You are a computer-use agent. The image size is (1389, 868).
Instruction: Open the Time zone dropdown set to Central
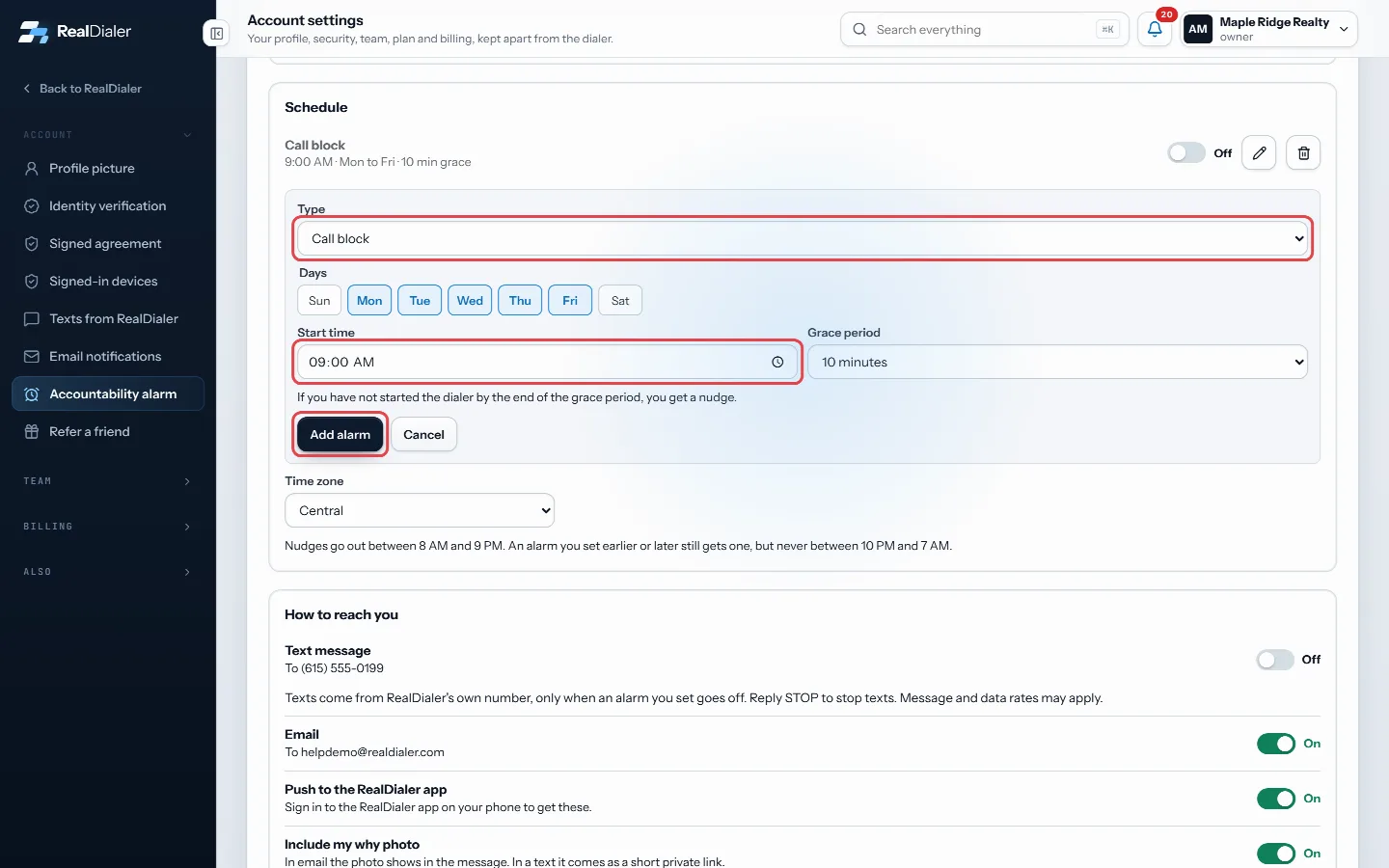coord(420,510)
